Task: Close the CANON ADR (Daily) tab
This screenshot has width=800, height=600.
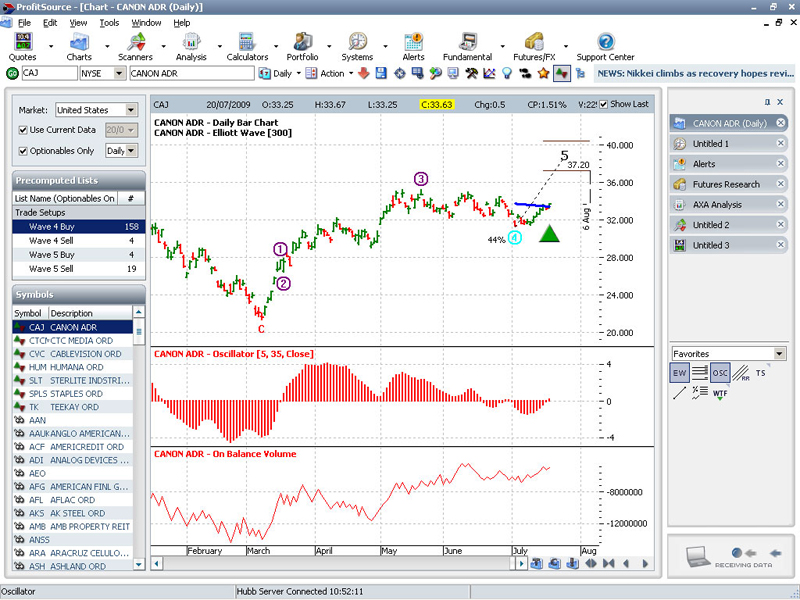Action: [781, 123]
